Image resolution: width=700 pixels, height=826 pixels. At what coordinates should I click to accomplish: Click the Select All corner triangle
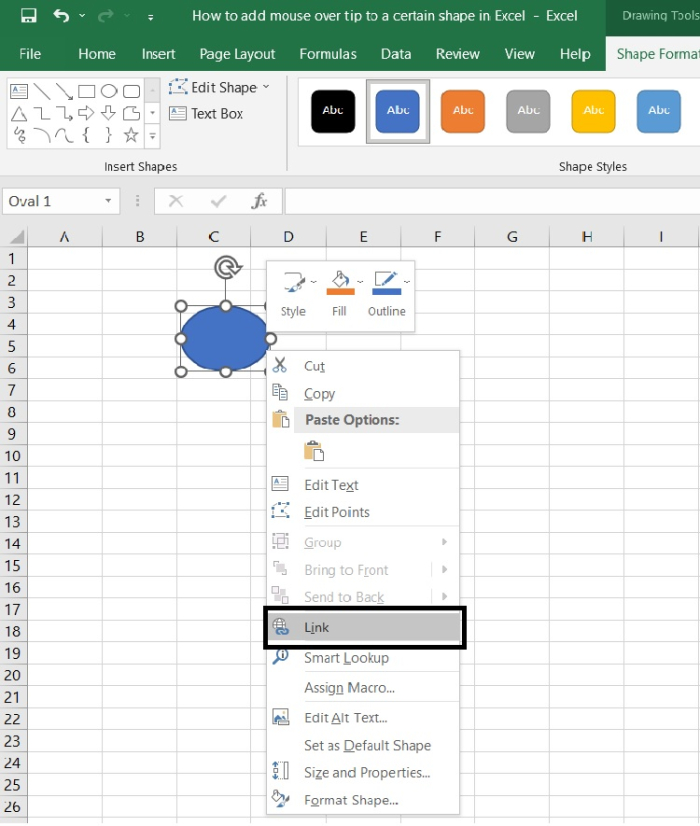pos(16,237)
